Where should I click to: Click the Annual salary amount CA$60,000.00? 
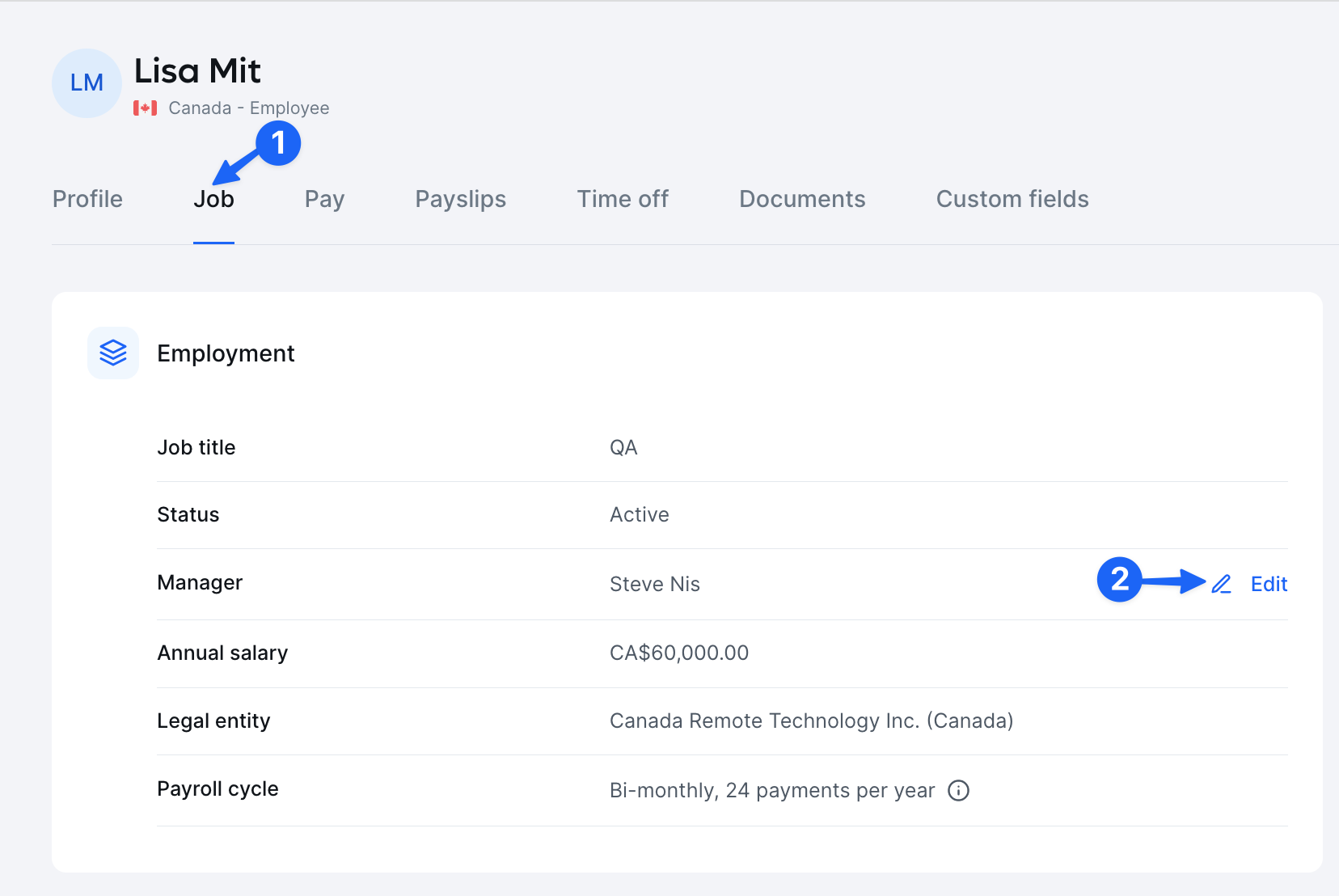[x=679, y=653]
